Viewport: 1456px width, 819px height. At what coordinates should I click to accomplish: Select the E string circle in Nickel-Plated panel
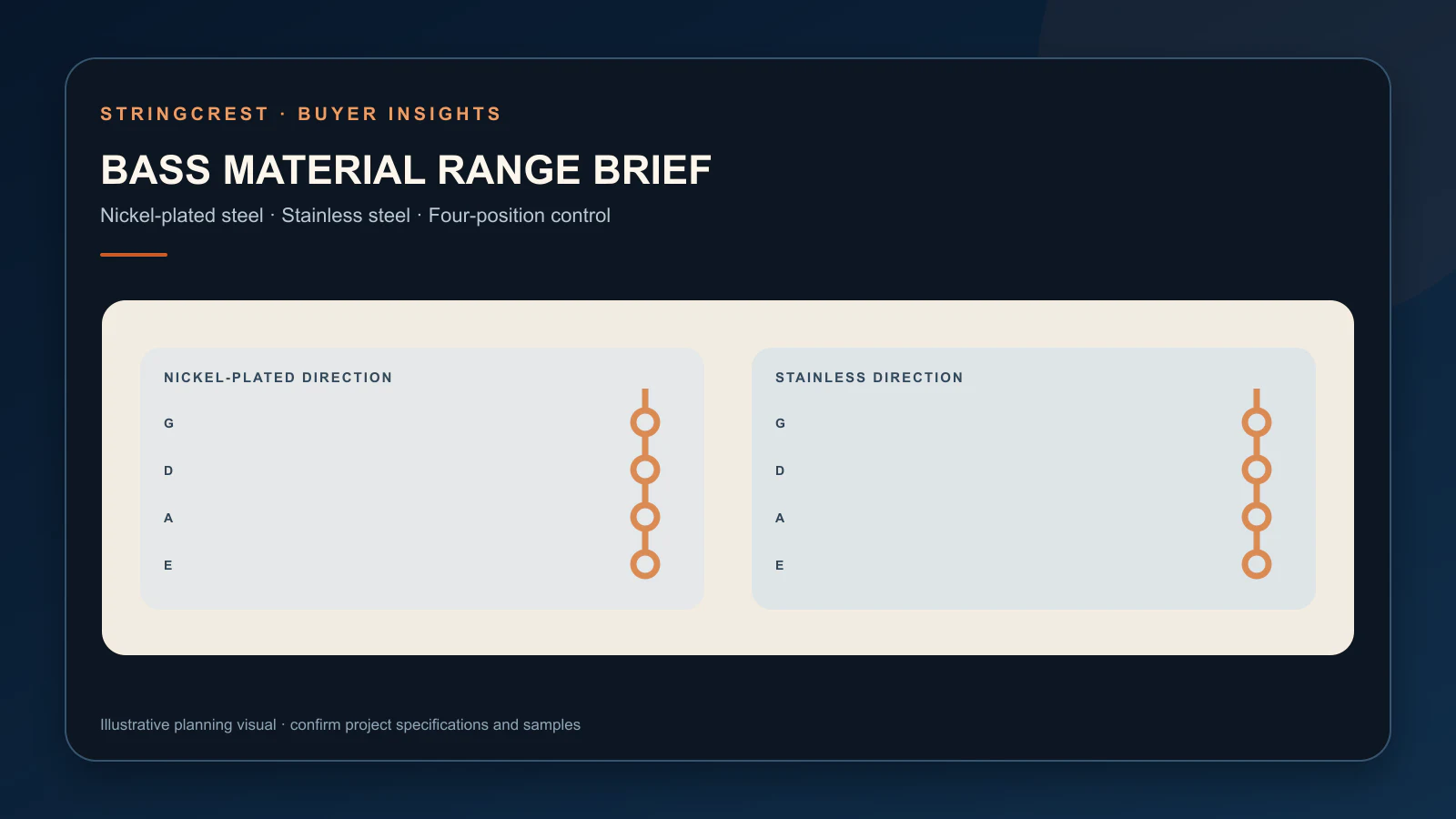coord(645,564)
